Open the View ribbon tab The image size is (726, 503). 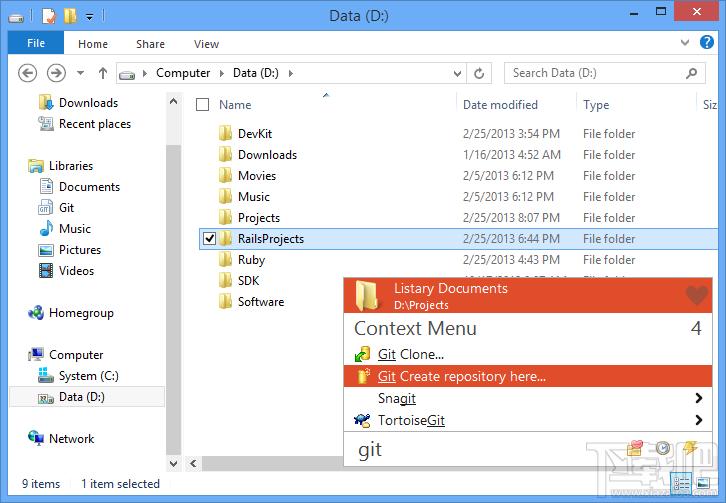[x=206, y=44]
